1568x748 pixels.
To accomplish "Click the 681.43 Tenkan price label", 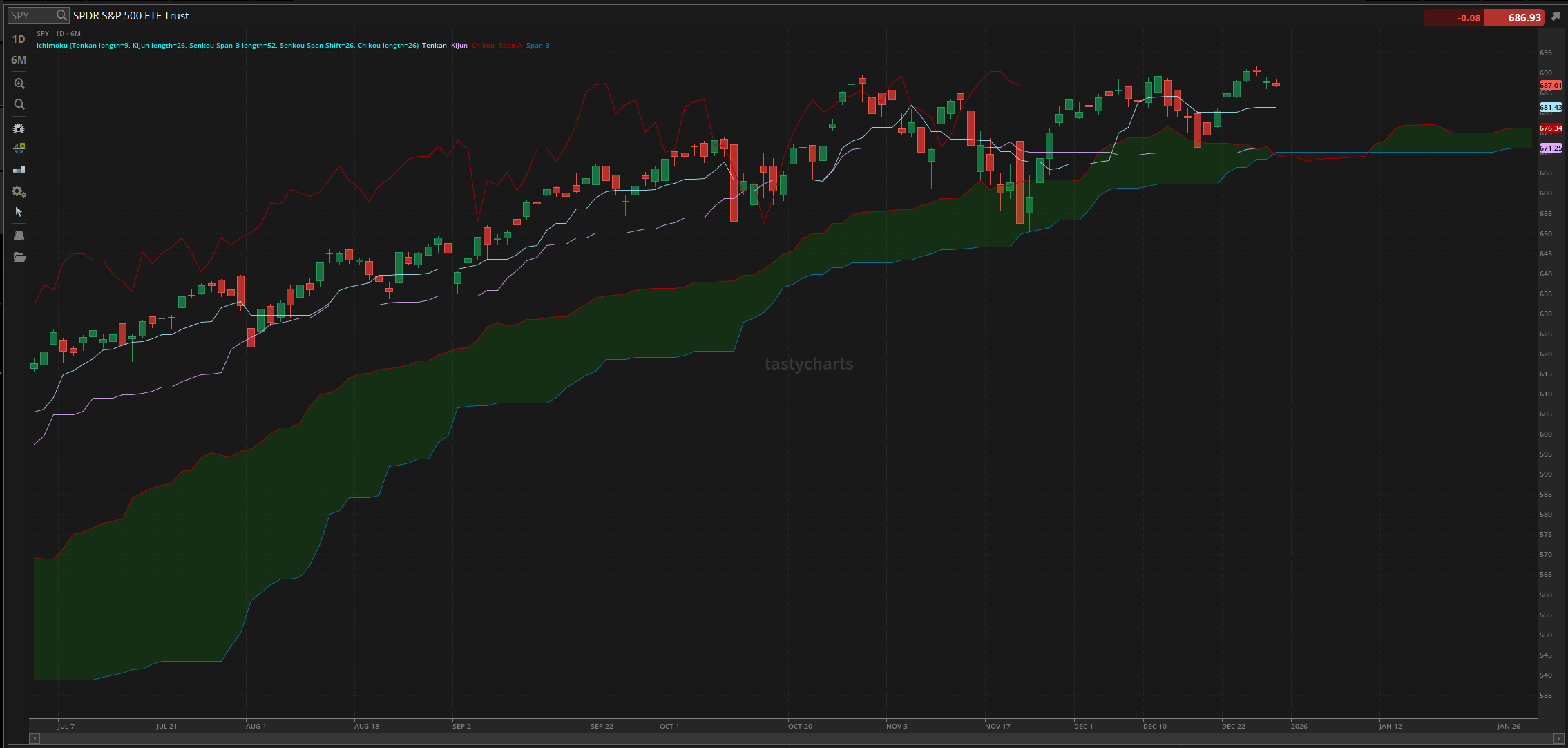I will (1551, 108).
